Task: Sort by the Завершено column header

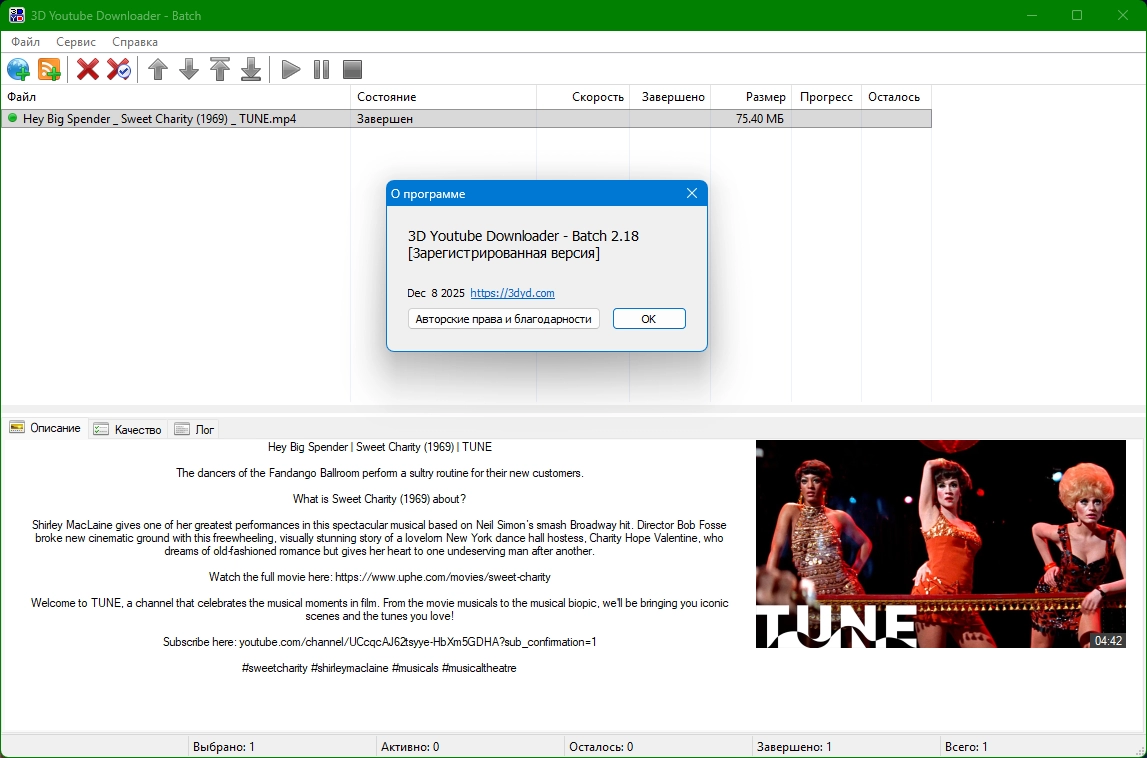Action: coord(670,97)
